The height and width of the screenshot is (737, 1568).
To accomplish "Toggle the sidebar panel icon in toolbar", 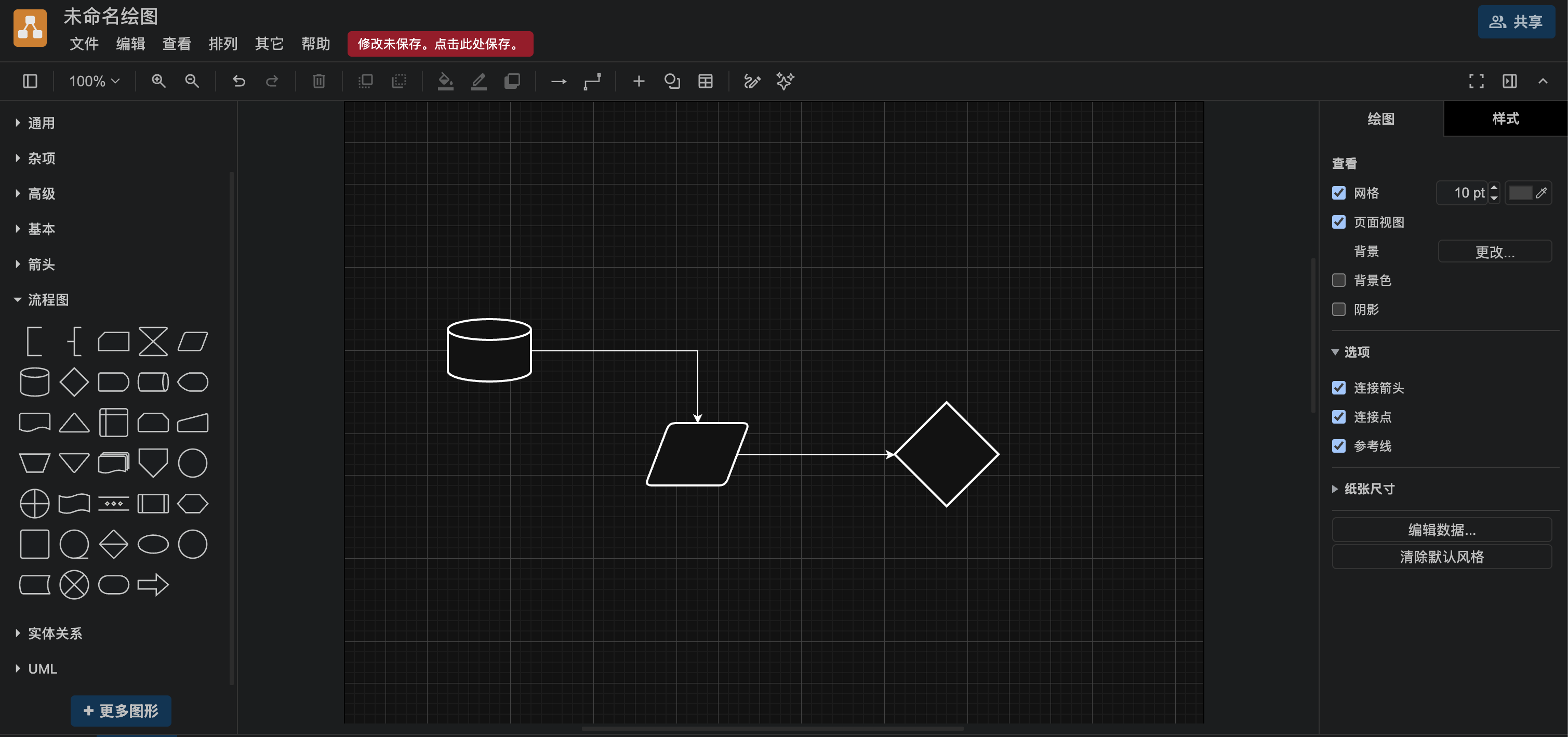I will 30,81.
